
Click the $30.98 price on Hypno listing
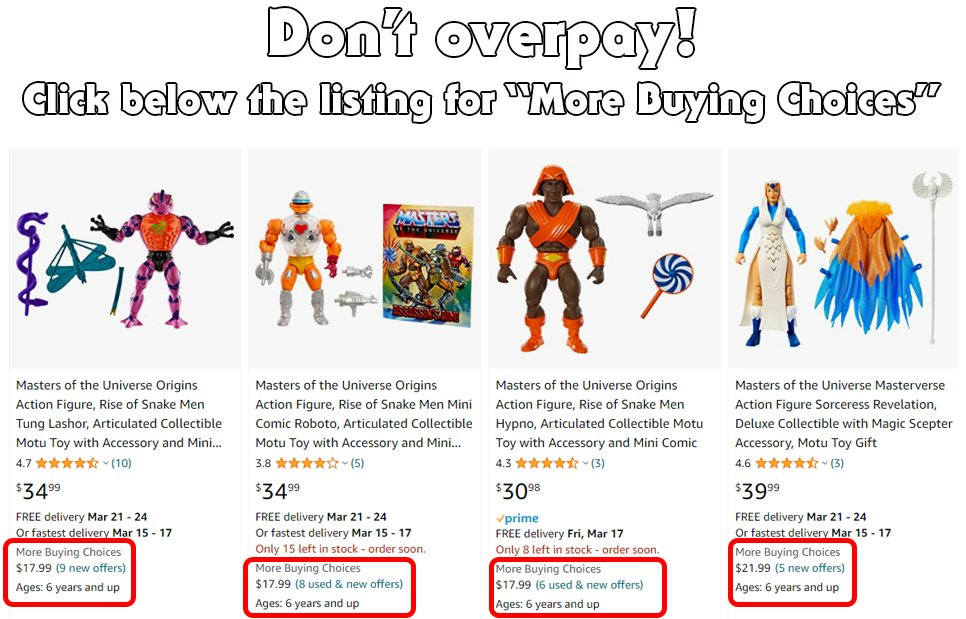click(x=518, y=491)
